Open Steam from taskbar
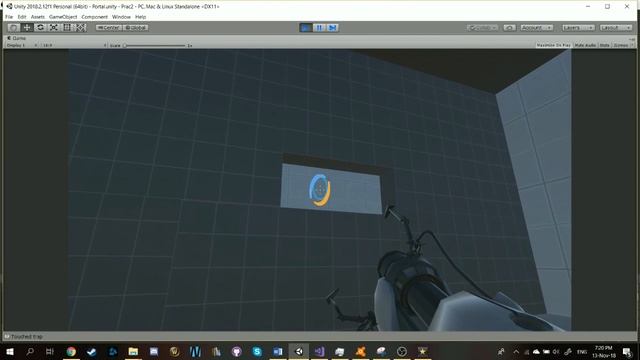This screenshot has width=640, height=360. [91, 351]
